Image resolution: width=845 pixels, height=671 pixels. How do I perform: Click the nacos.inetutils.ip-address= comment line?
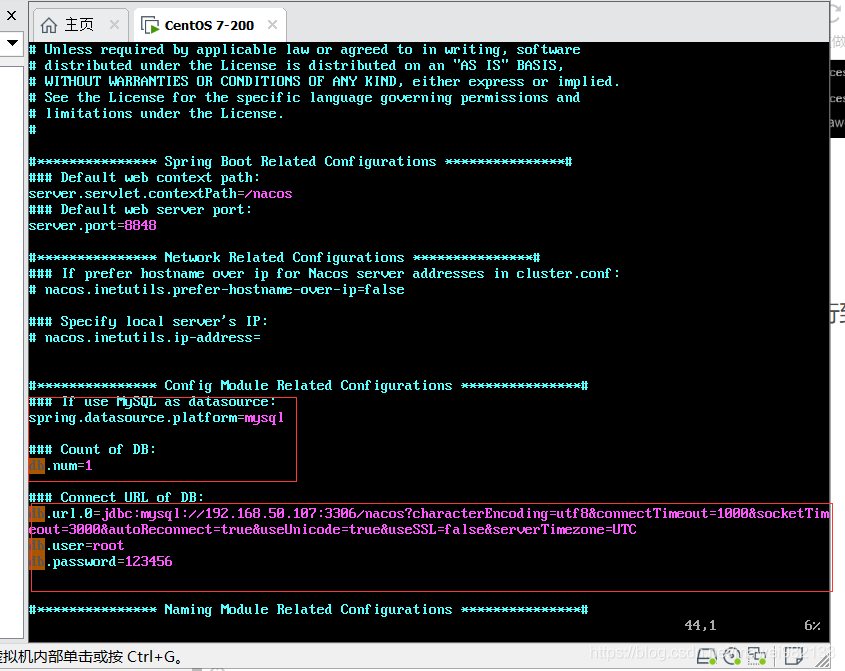point(144,338)
